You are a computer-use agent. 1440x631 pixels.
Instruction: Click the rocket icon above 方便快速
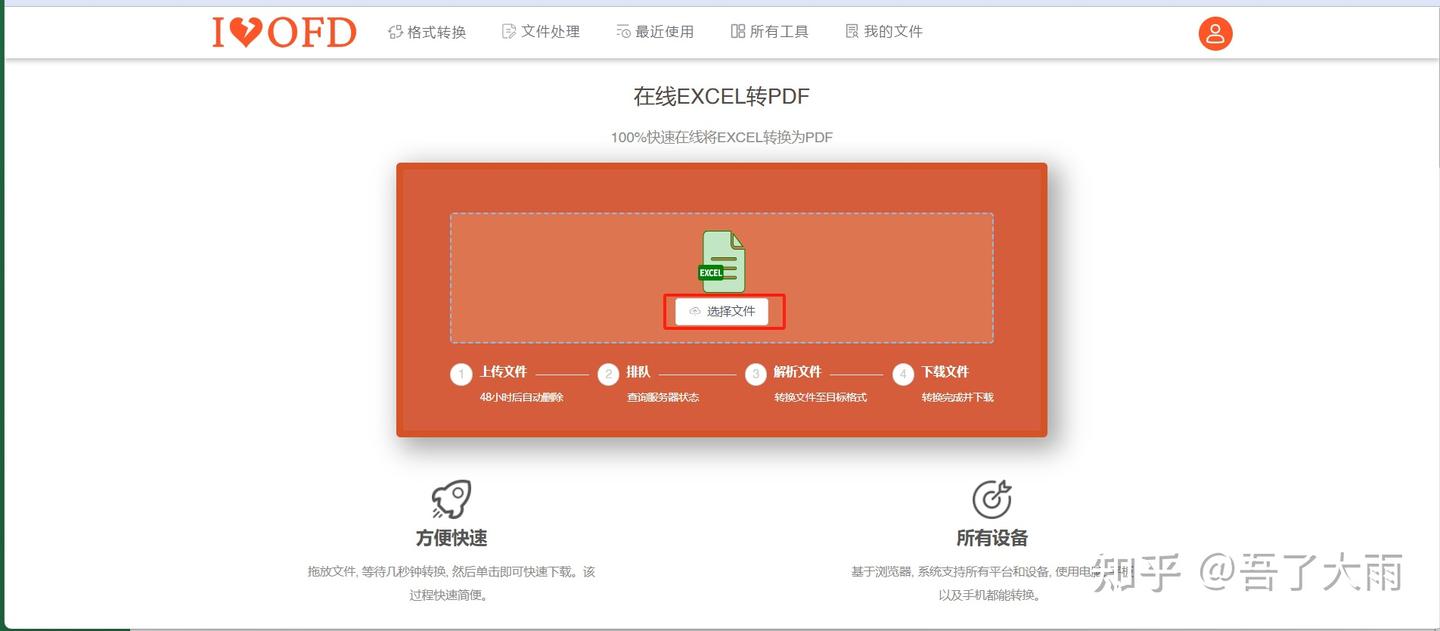tap(451, 498)
